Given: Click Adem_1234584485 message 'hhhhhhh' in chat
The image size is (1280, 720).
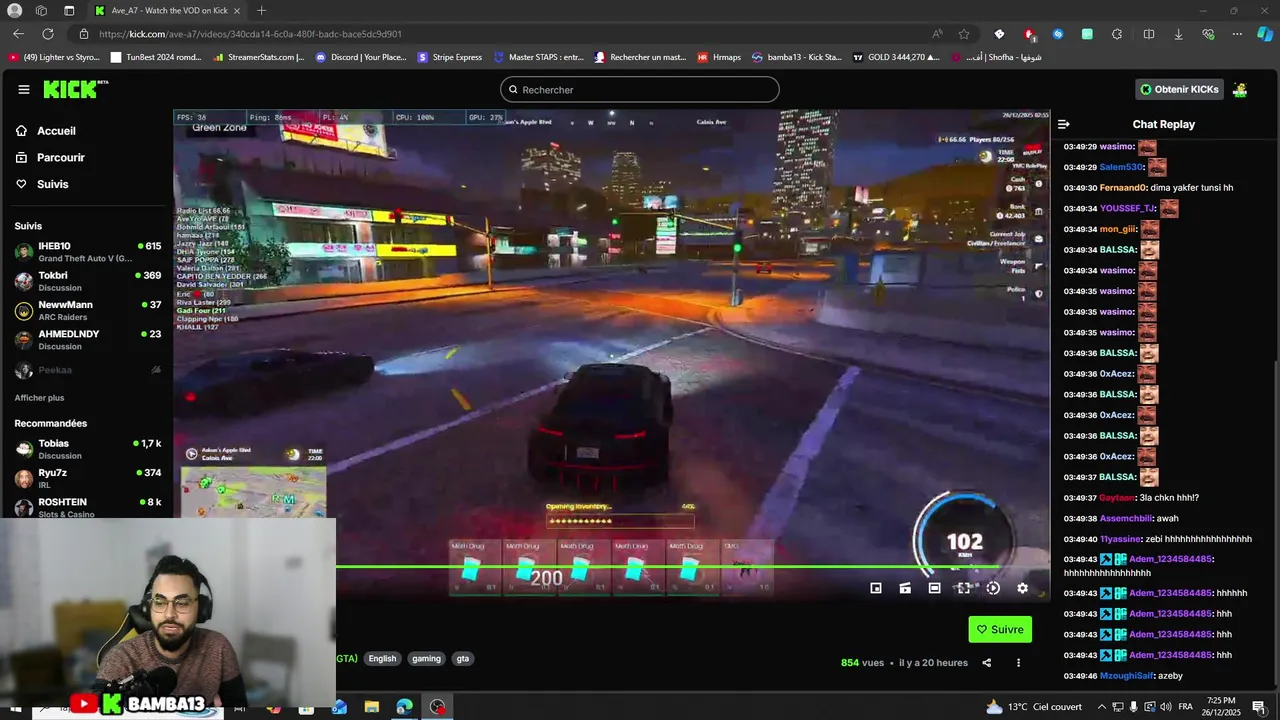Looking at the screenshot, I should pos(1231,593).
